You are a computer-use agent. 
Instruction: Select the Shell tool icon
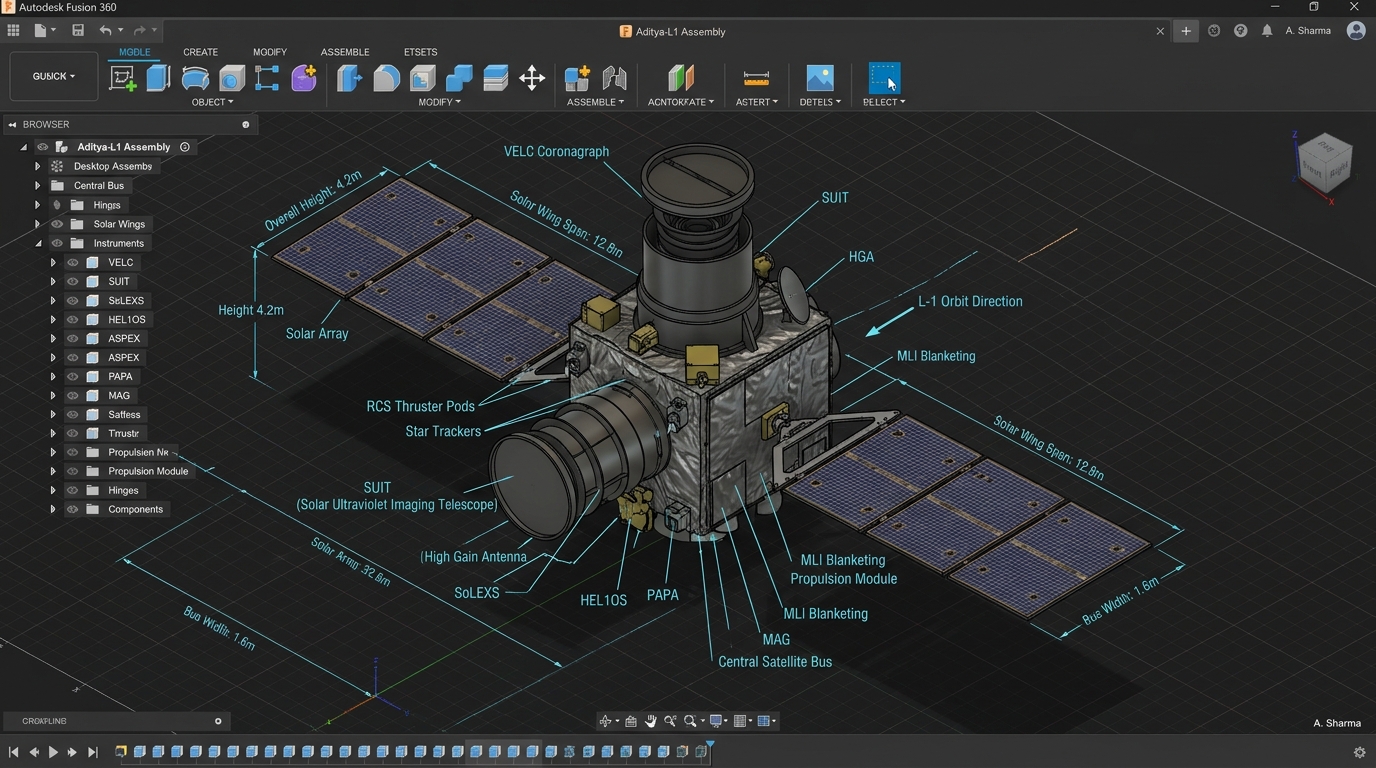[x=422, y=78]
